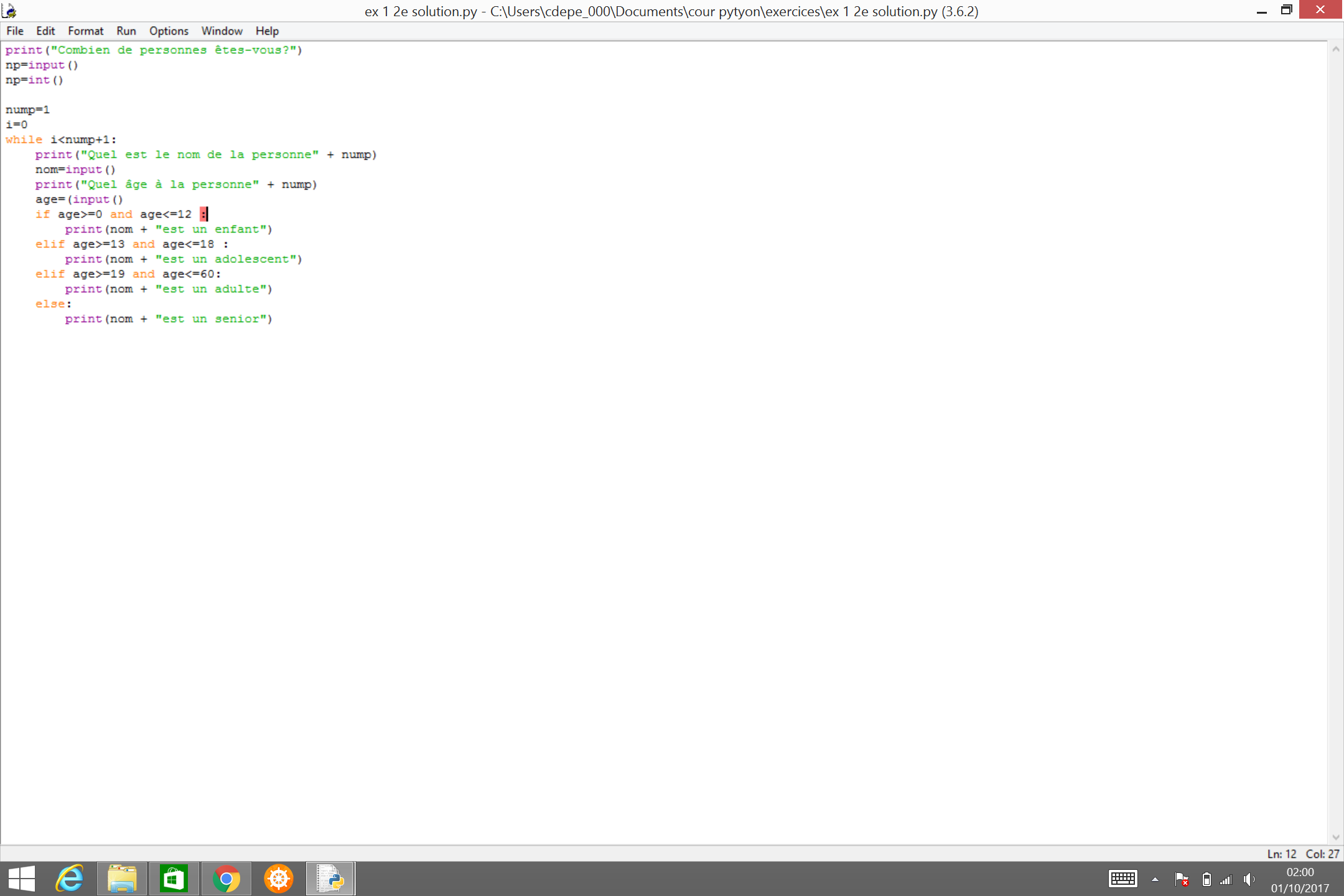Click the down arrow of the vertical scrollbar
Viewport: 1344px width, 896px height.
coord(1336,837)
